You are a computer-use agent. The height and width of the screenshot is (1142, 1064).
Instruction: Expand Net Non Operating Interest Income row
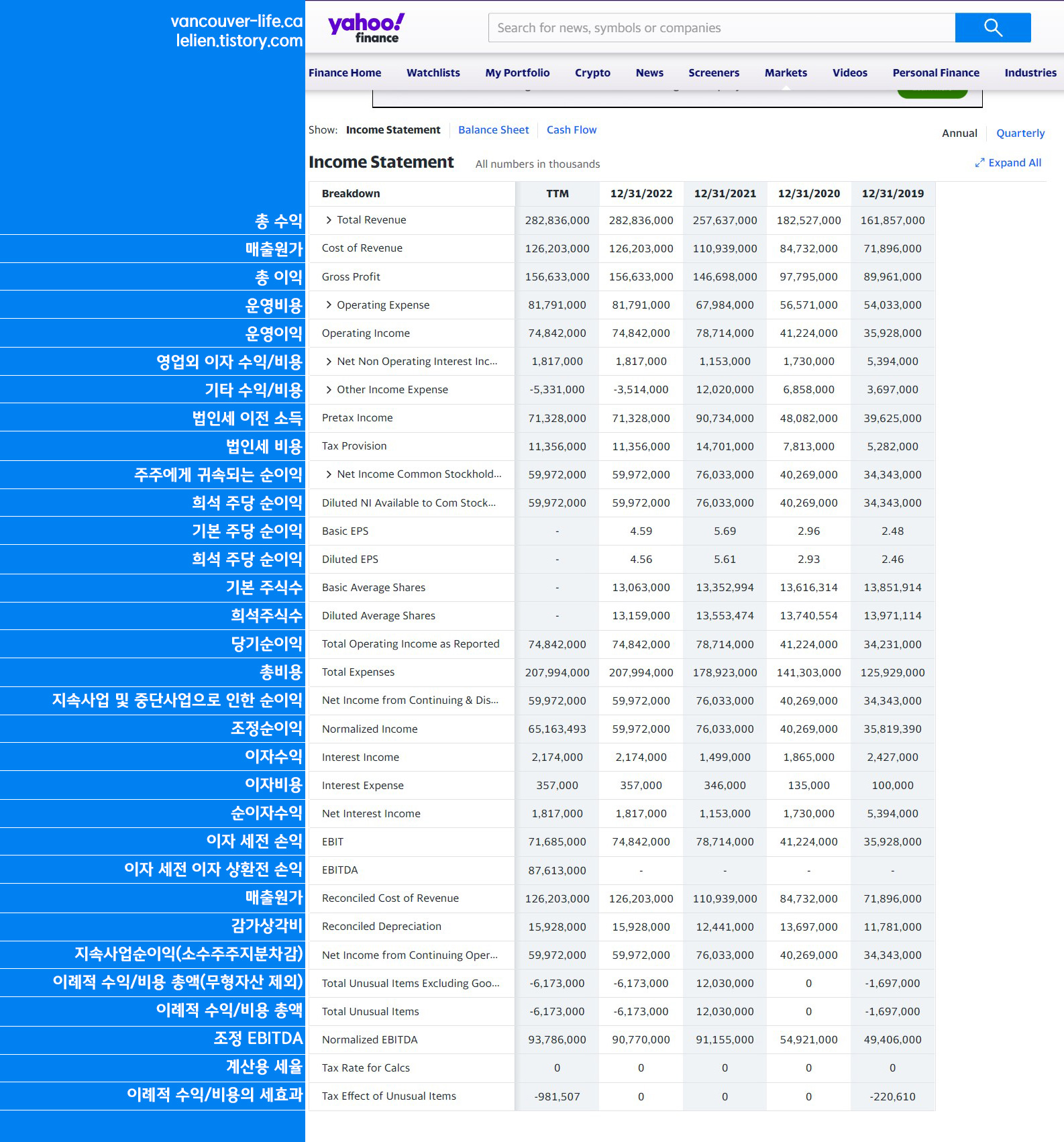click(329, 362)
